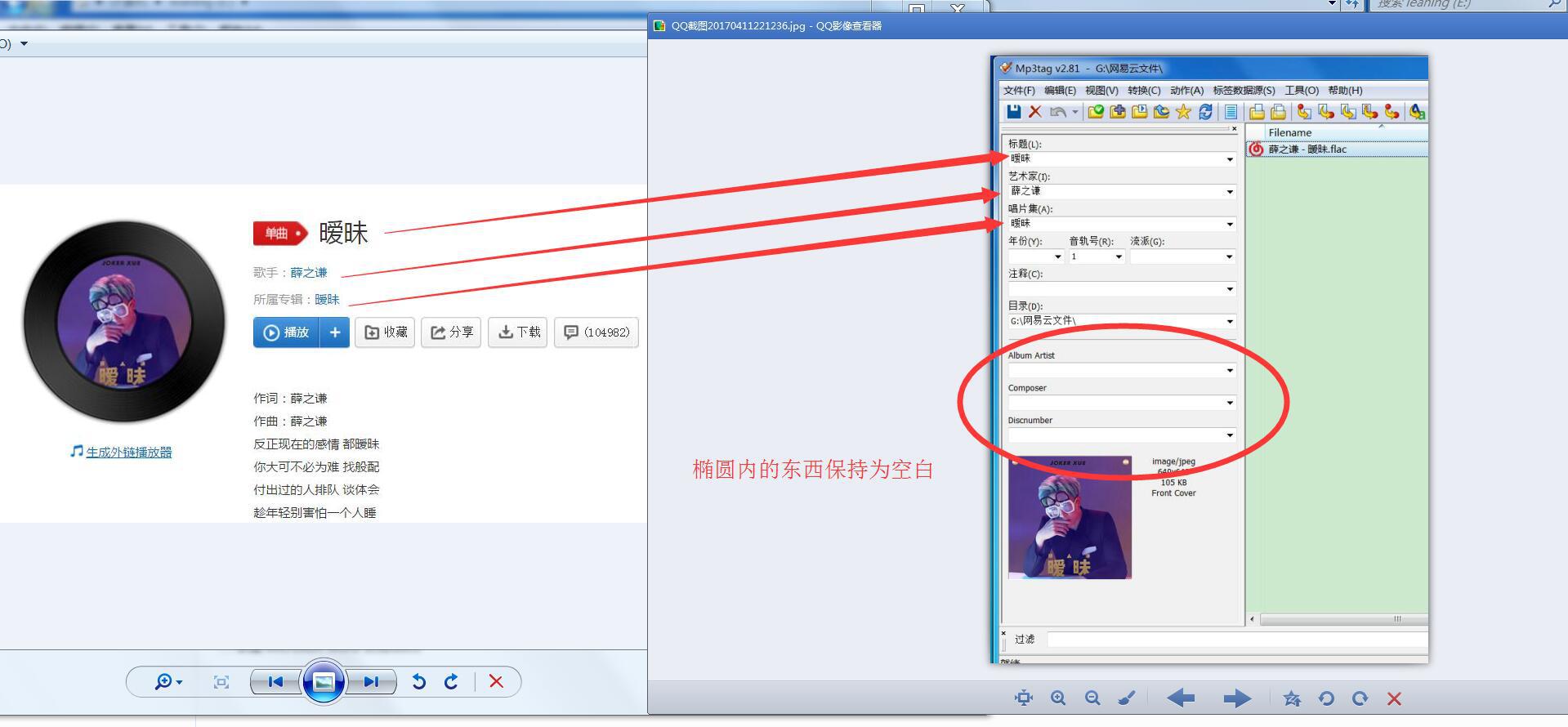Click the replace text 'Aa' actions icon in Mp3tag
1568x727 pixels.
(x=1417, y=112)
